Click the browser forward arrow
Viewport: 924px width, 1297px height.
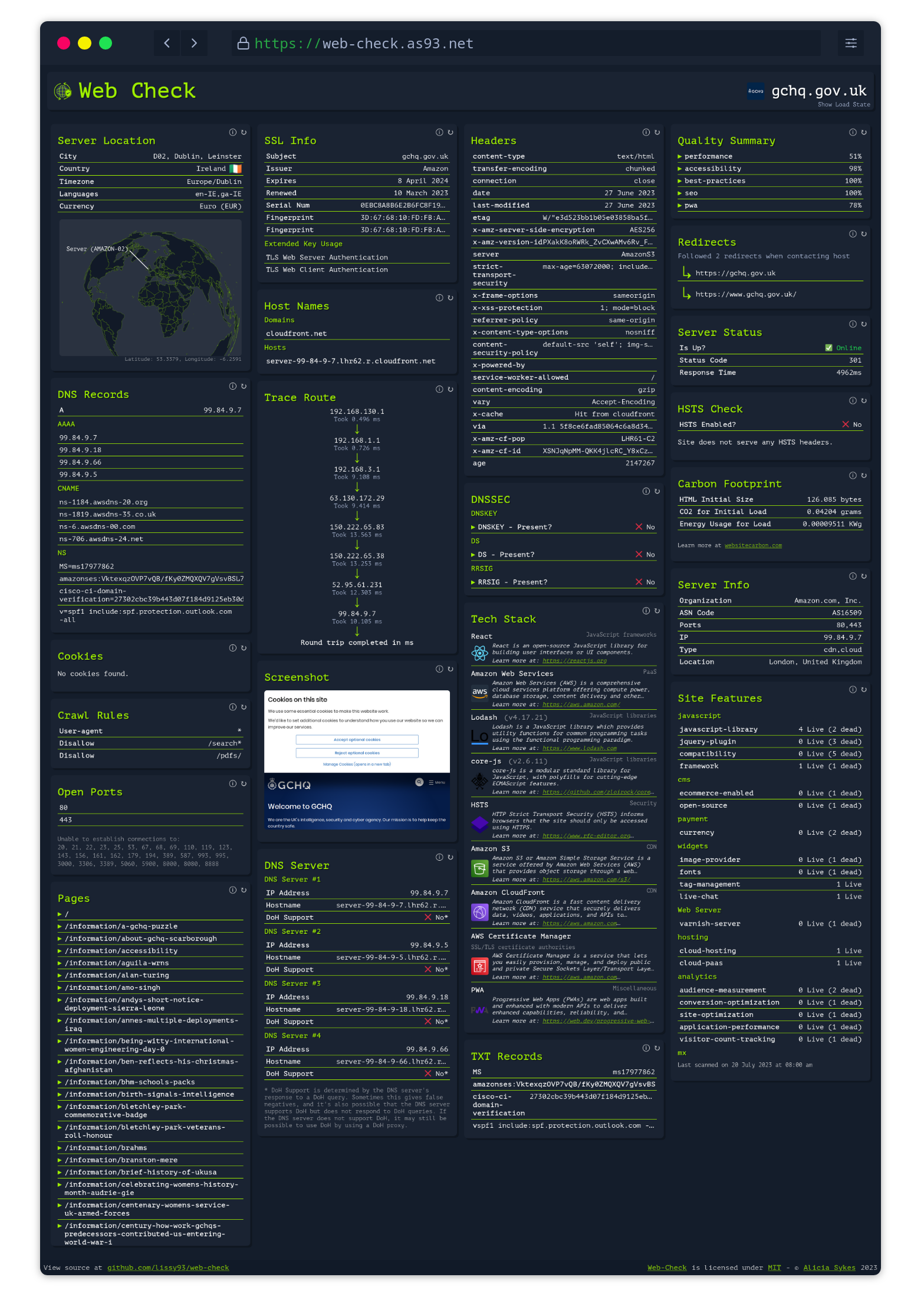pos(194,43)
